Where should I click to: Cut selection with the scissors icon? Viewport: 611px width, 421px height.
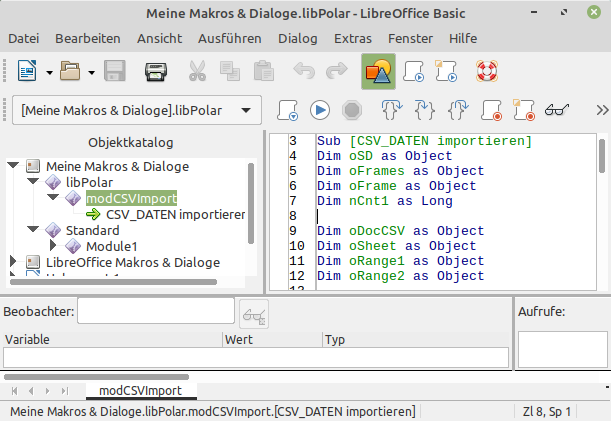point(197,71)
